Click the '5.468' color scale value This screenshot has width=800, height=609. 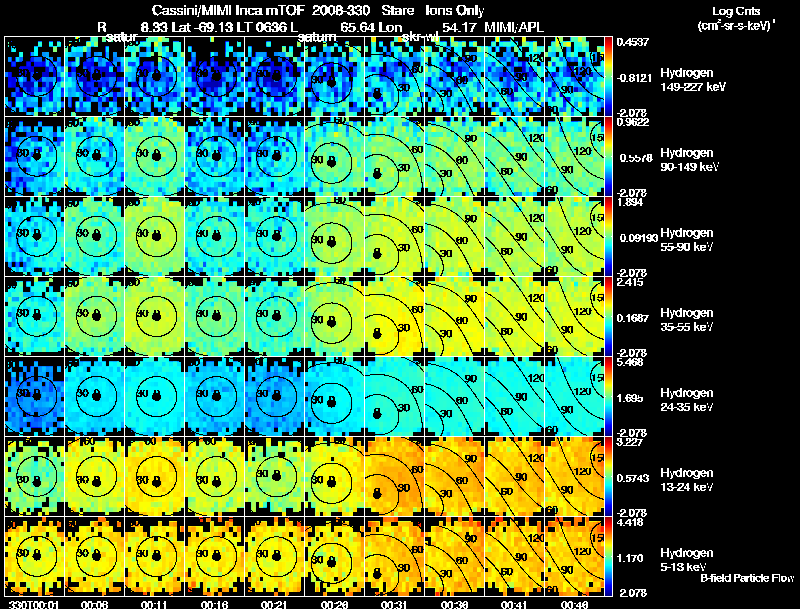(x=631, y=362)
